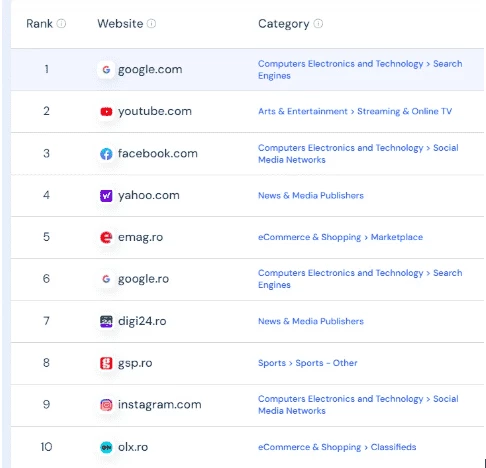
Task: Click rank number 6
Action: point(47,279)
